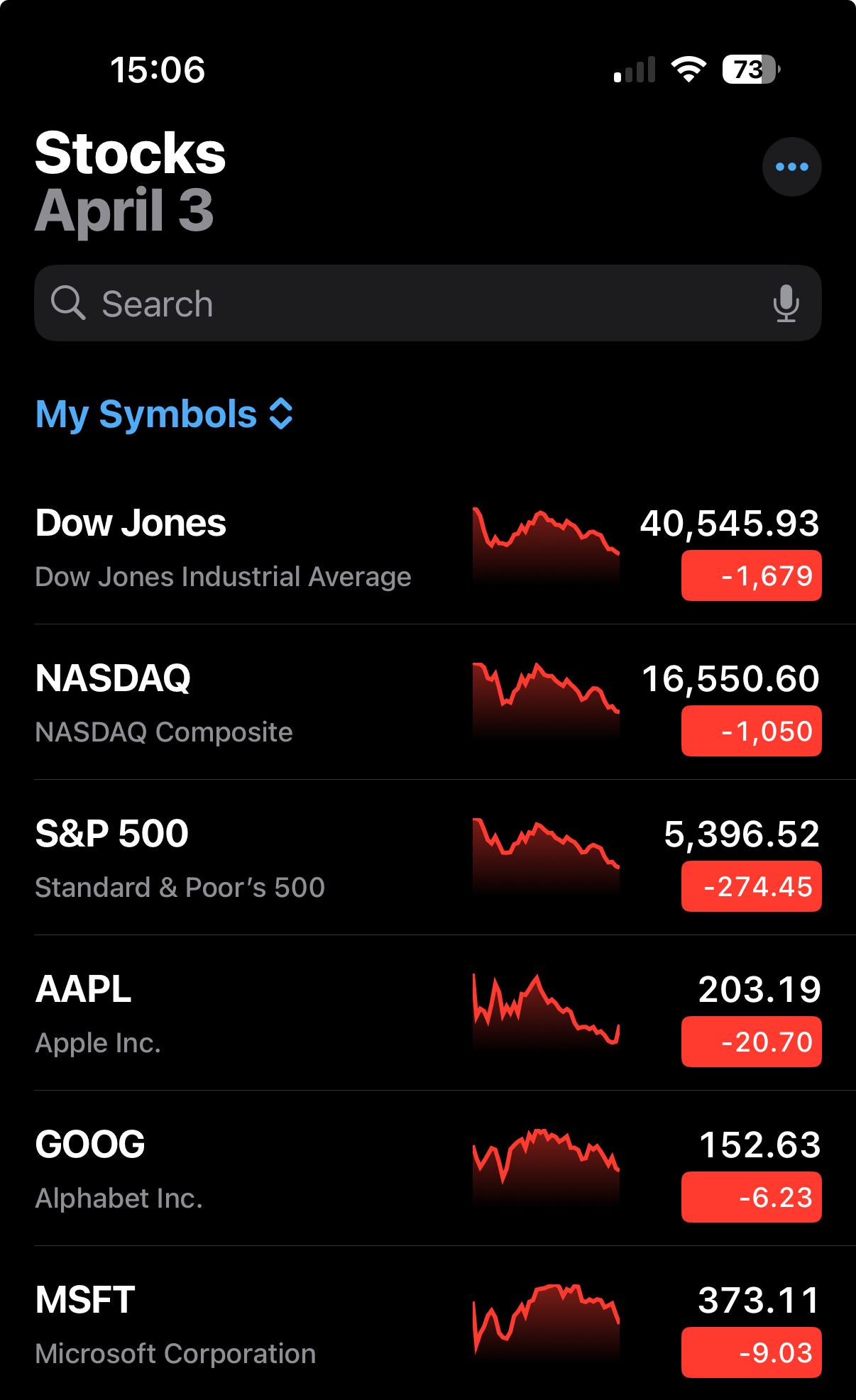Tap the Wi-Fi status icon
Image resolution: width=856 pixels, height=1400 pixels.
click(x=688, y=70)
